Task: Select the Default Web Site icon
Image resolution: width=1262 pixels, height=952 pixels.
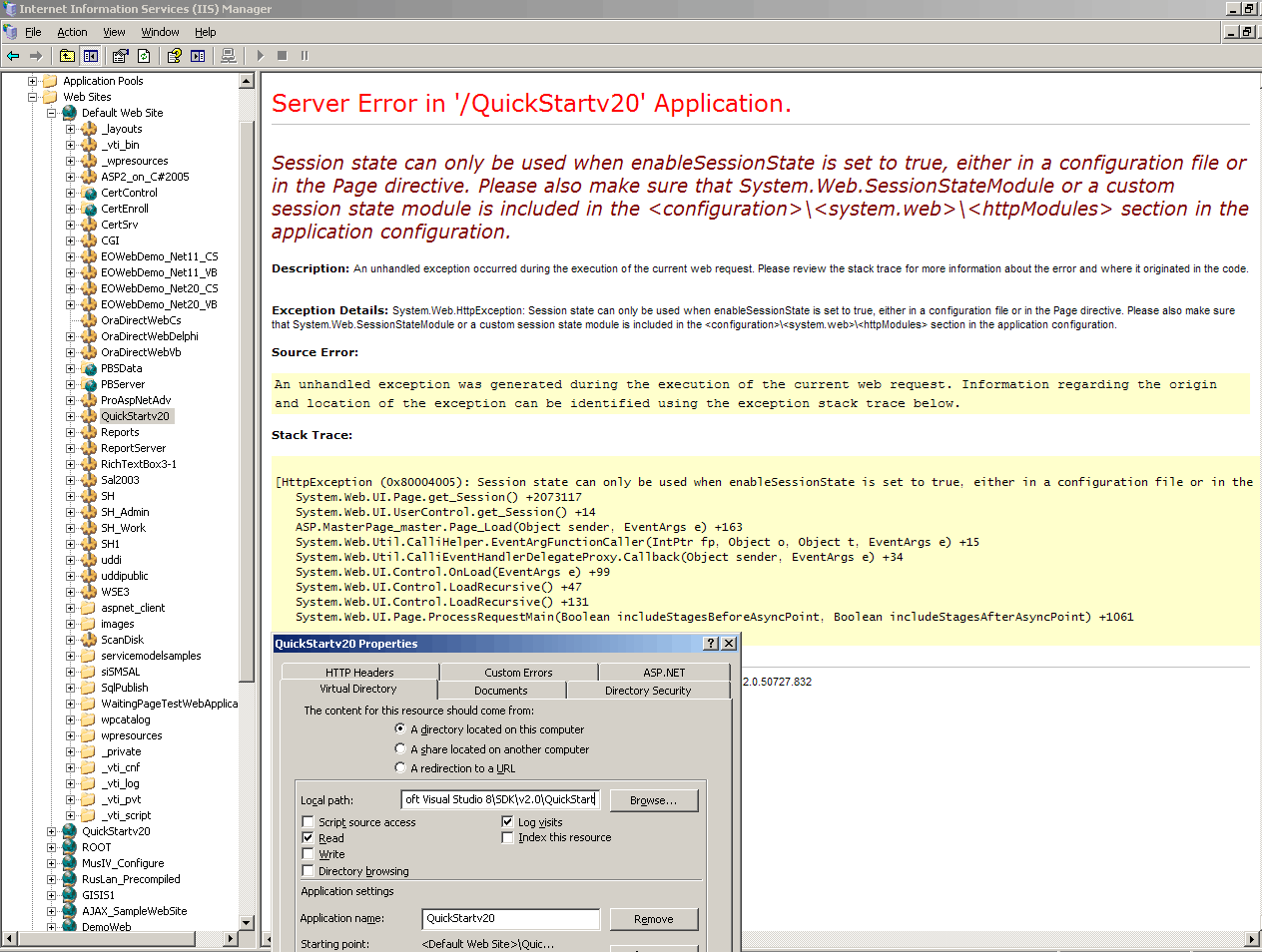Action: coord(70,113)
